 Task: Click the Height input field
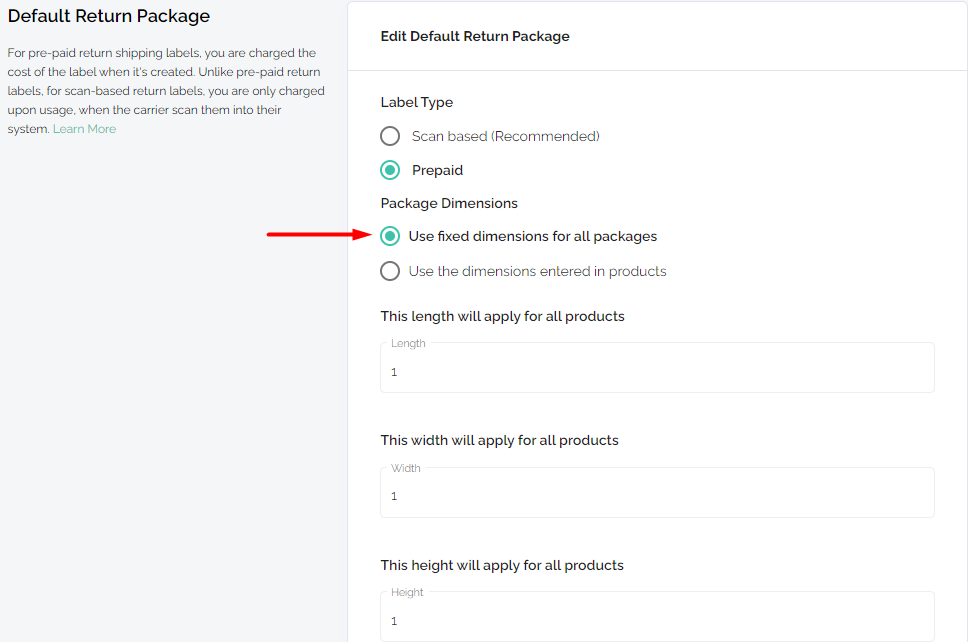pos(657,621)
